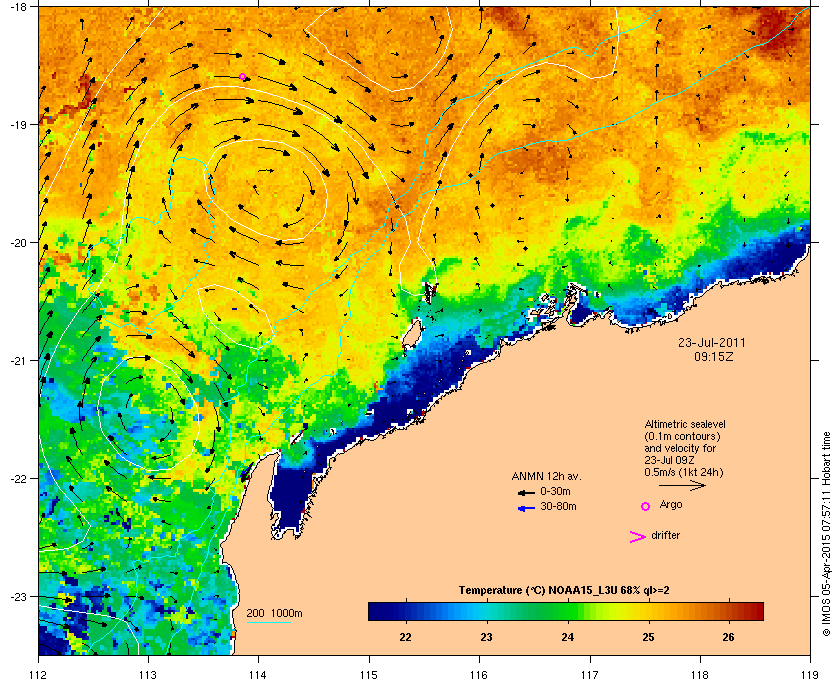The width and height of the screenshot is (840, 680).
Task: Click the magenta Argo float marker on the map
Action: coord(242,77)
